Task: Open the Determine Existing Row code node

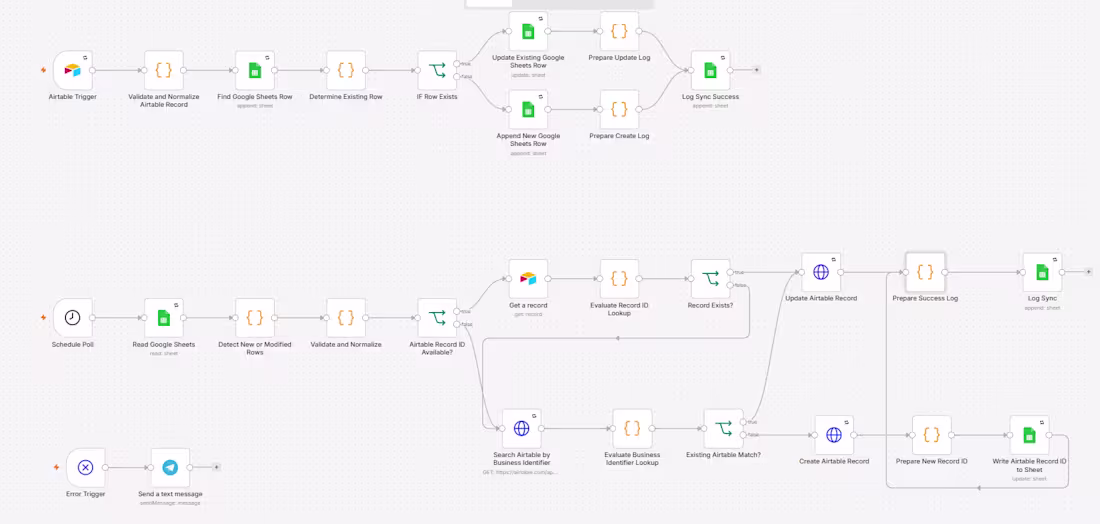Action: [346, 70]
